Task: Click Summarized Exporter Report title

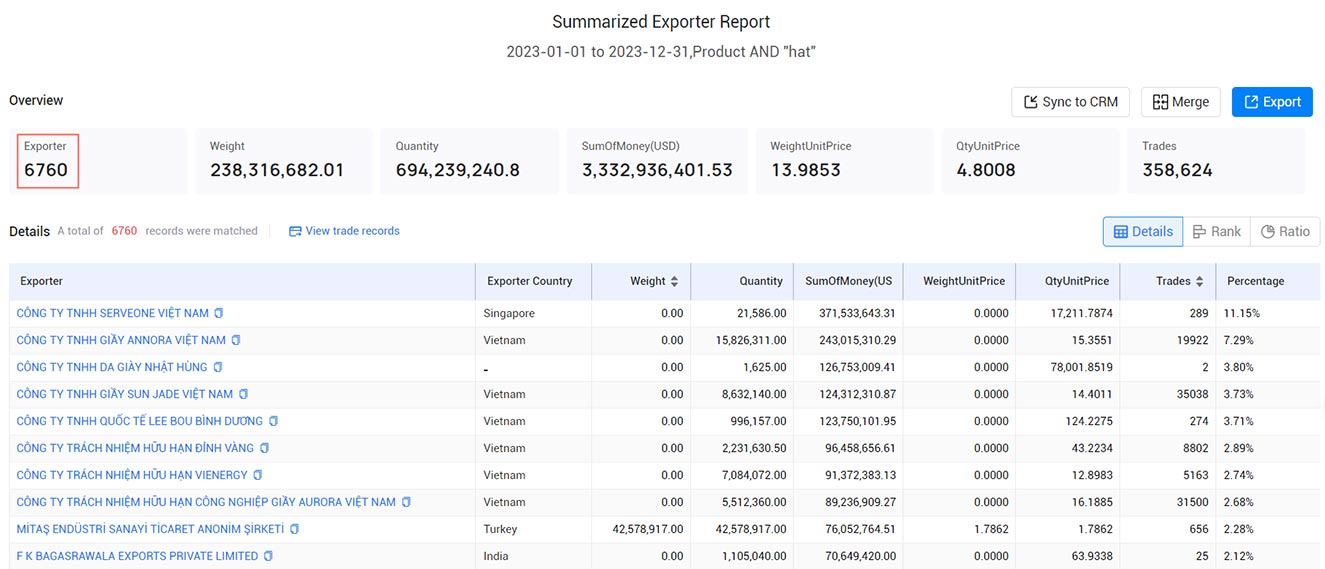Action: click(x=661, y=21)
